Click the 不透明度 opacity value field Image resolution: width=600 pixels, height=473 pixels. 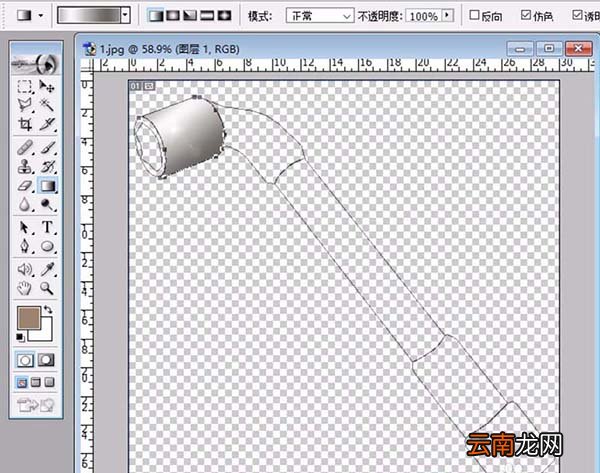(423, 16)
